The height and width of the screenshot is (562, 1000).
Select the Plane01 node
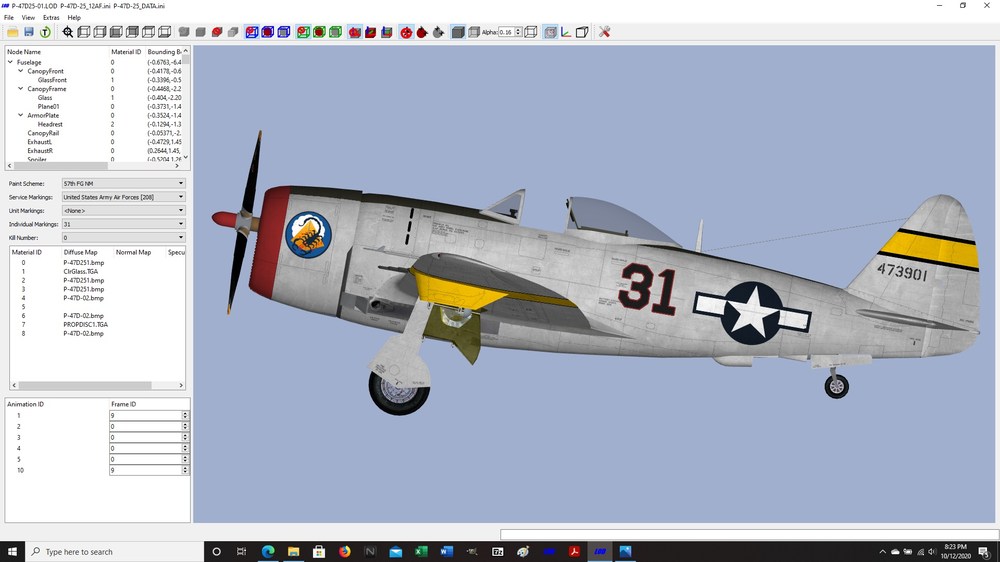coord(48,107)
